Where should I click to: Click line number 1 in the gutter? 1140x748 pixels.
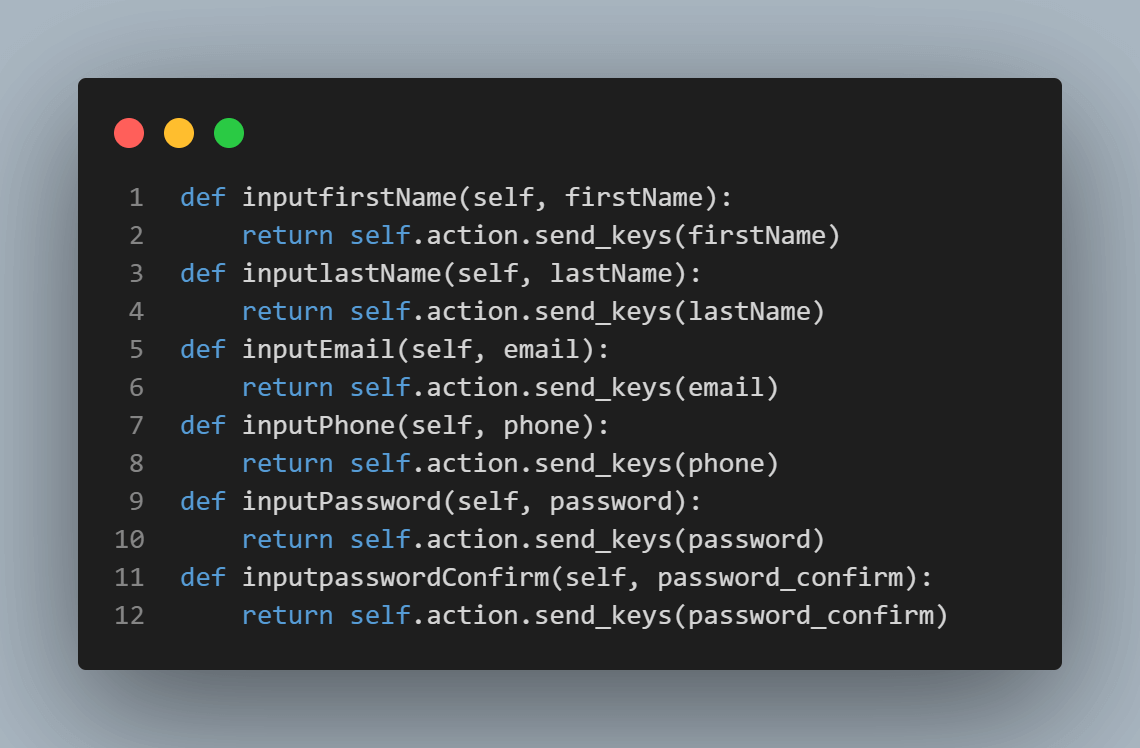(136, 198)
